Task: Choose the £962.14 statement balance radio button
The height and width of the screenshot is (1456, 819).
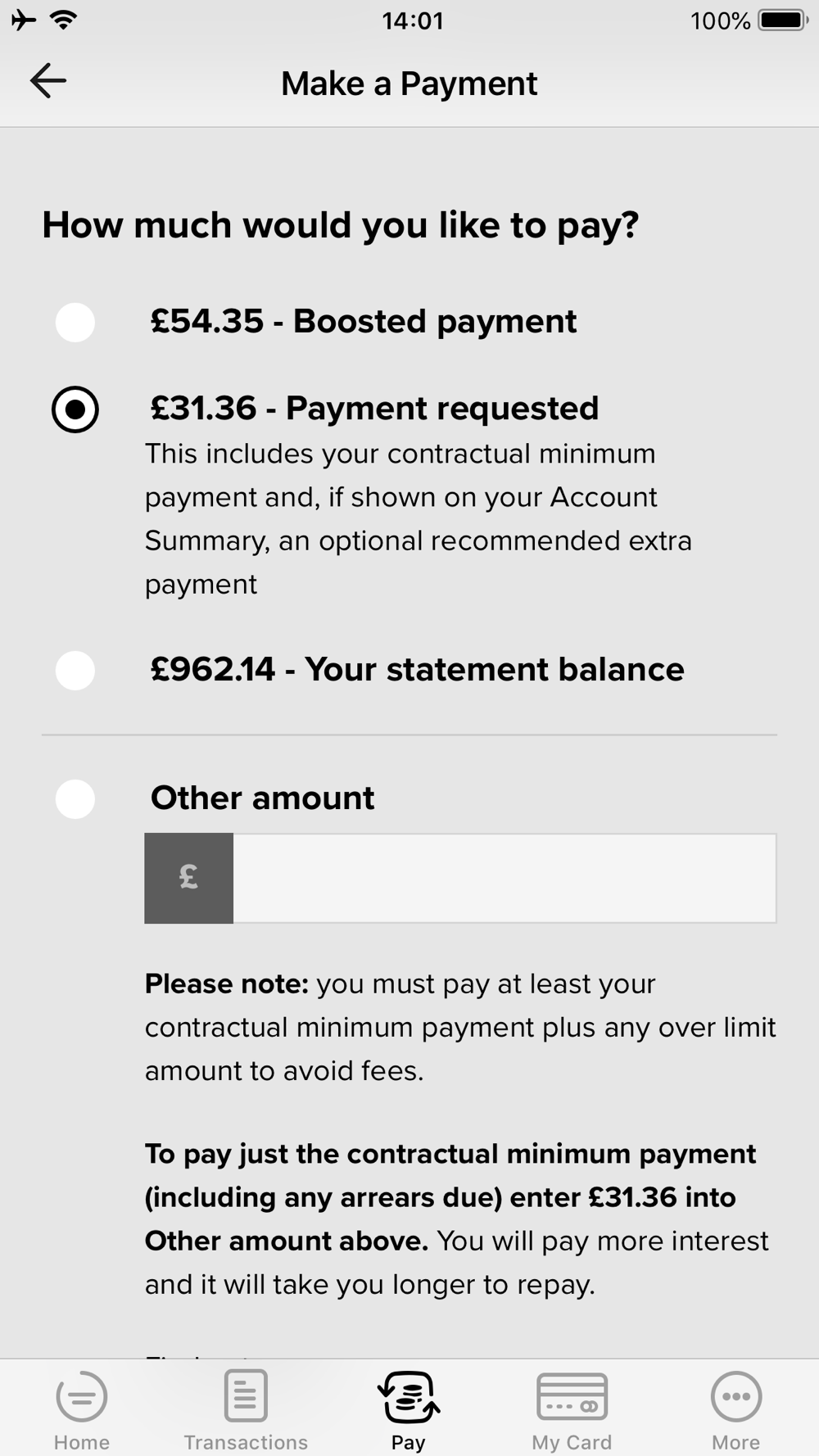Action: pyautogui.click(x=75, y=670)
